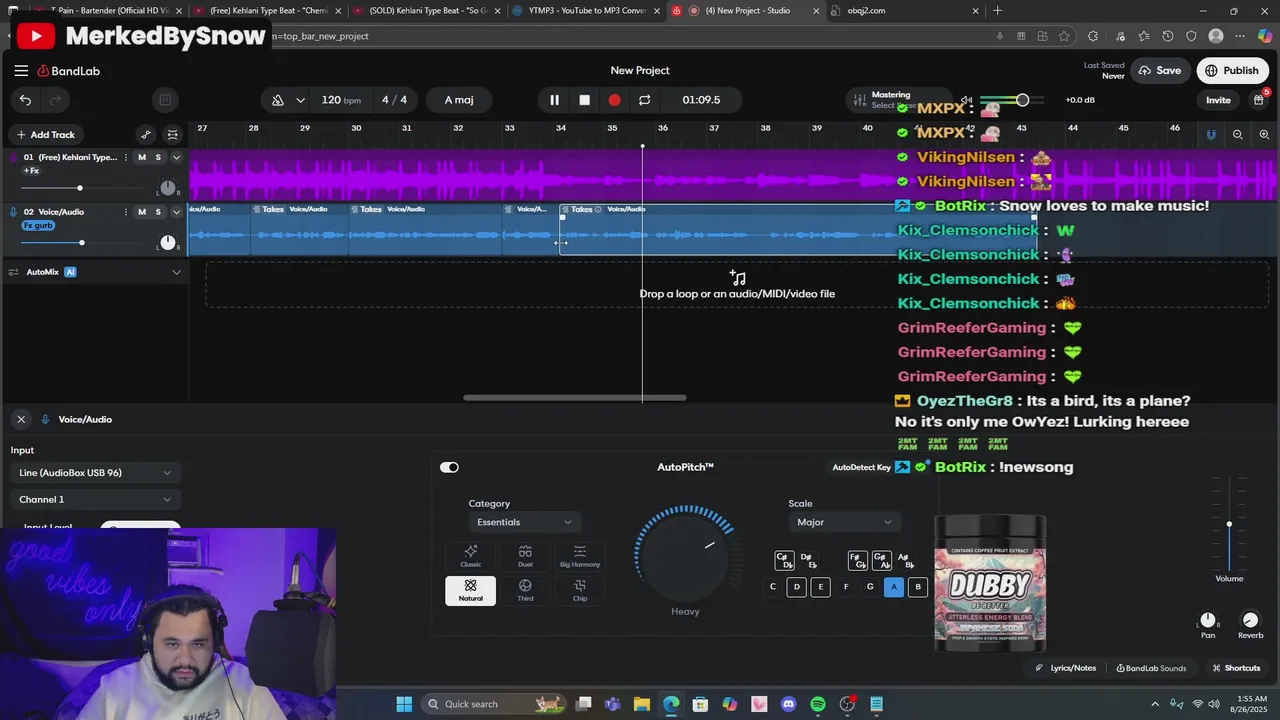Screen dimensions: 1280x720
Task: Redo the last undone action
Action: [x=56, y=100]
